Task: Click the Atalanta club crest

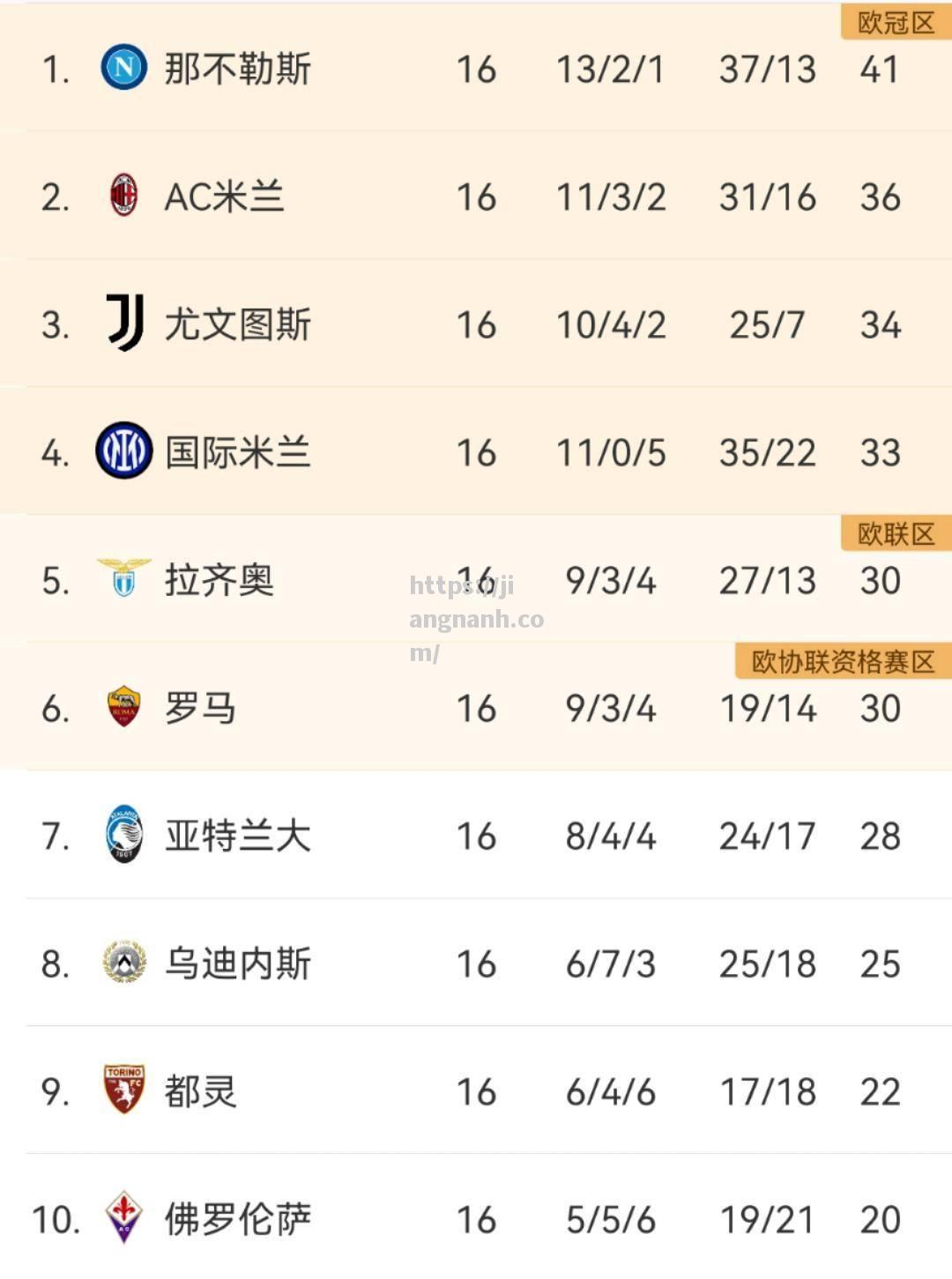Action: (x=123, y=834)
